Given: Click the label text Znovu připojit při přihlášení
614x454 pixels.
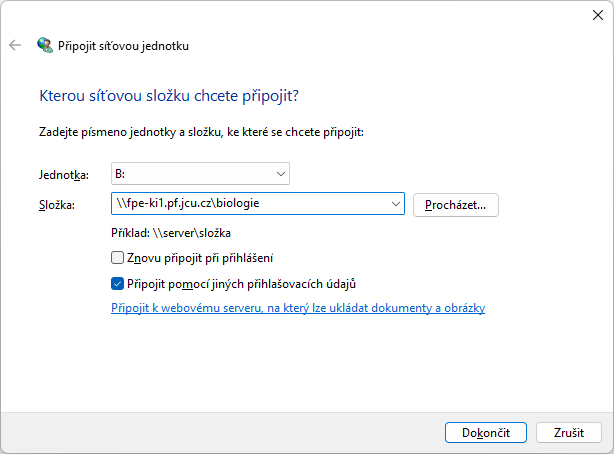Looking at the screenshot, I should (200, 258).
